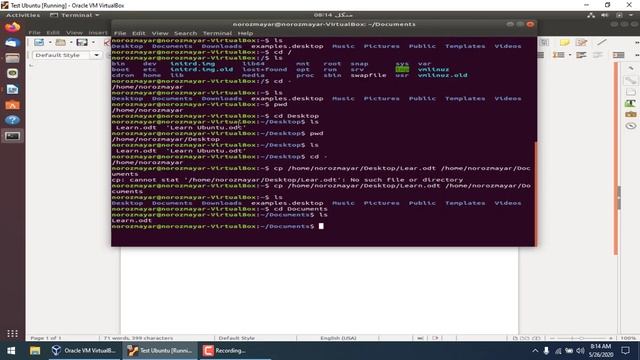
Task: Open View menu in Terminal window
Action: [x=160, y=33]
